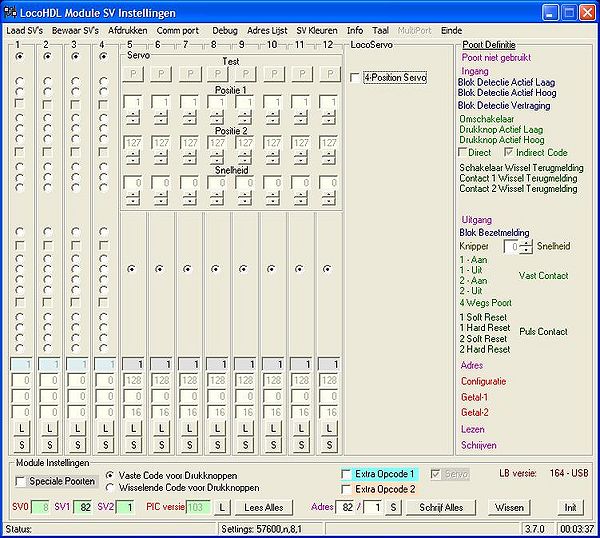Click servo Test P button for port 5

[x=133, y=74]
